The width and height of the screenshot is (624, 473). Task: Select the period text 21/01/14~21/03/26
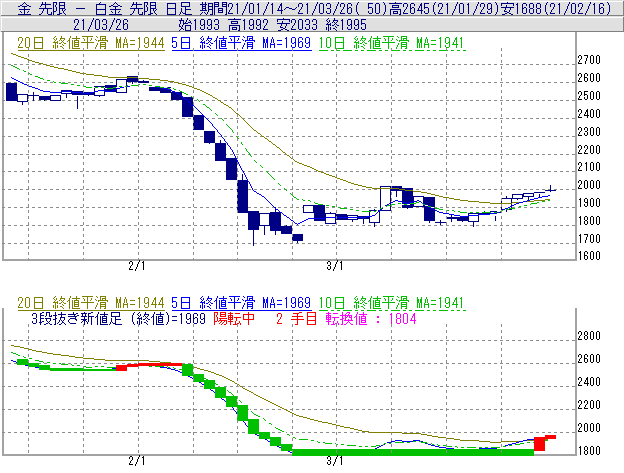pos(292,8)
